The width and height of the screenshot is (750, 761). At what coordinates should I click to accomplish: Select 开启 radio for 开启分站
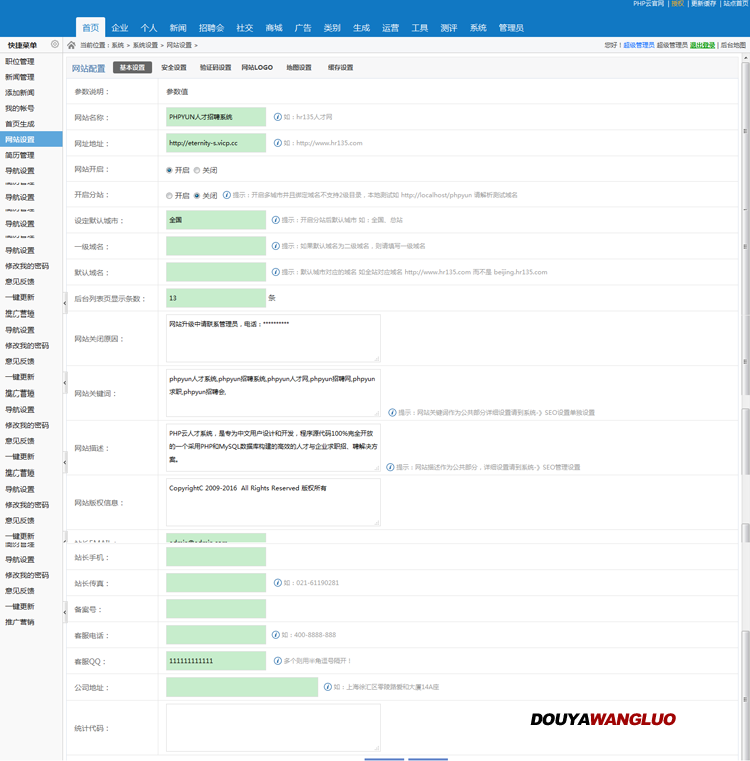click(x=169, y=196)
